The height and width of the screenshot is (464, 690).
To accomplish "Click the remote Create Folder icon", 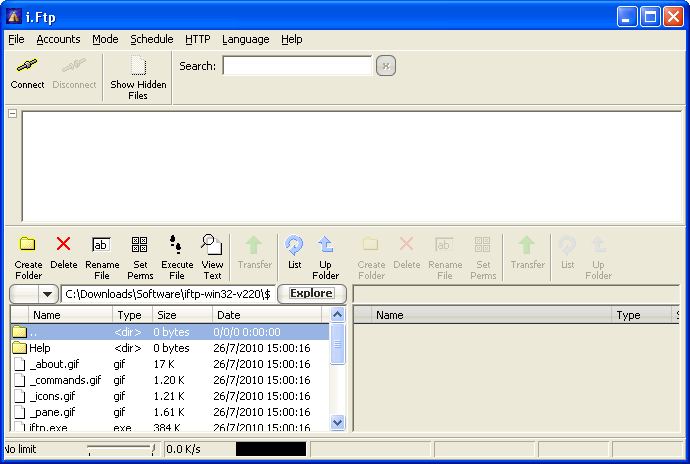I will (x=371, y=244).
